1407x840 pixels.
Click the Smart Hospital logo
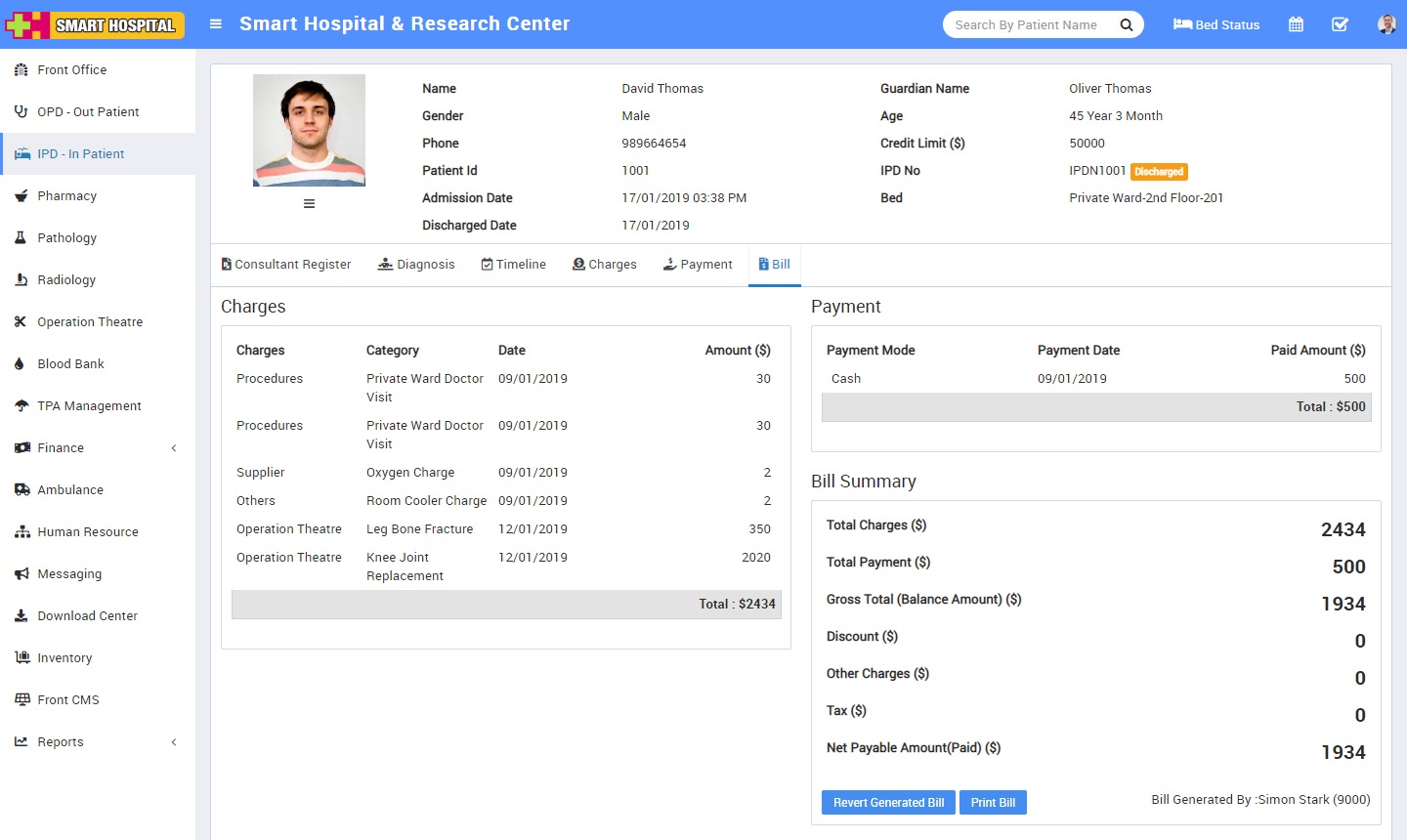pyautogui.click(x=95, y=24)
